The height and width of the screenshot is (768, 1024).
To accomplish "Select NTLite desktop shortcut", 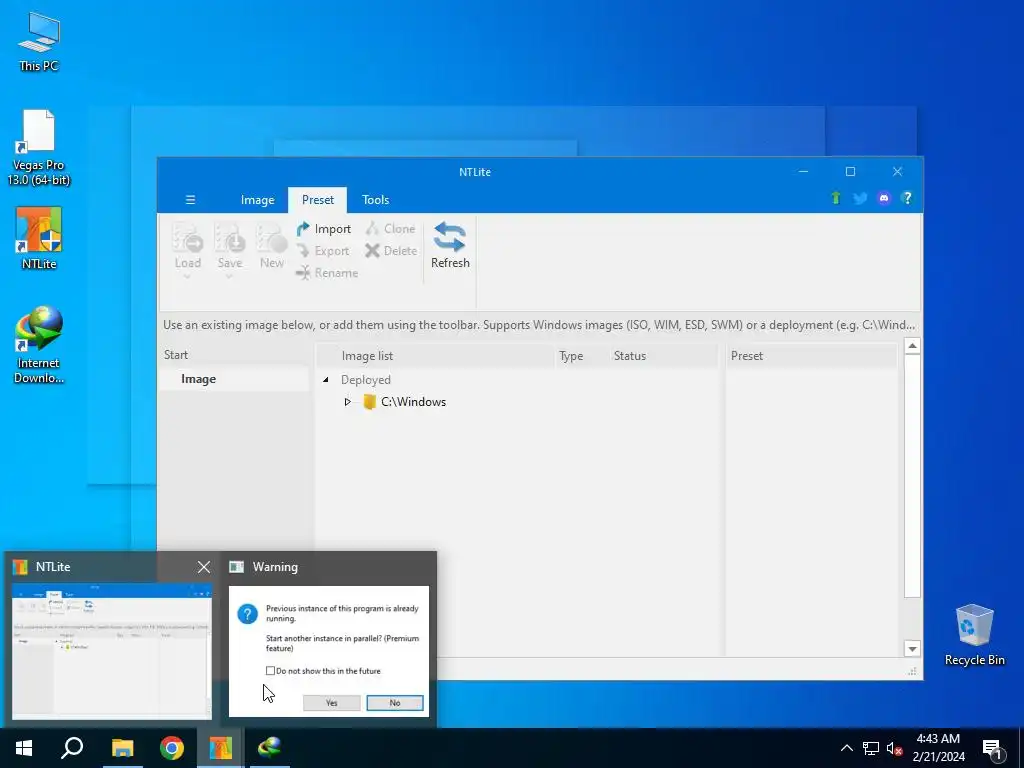I will pos(39,238).
